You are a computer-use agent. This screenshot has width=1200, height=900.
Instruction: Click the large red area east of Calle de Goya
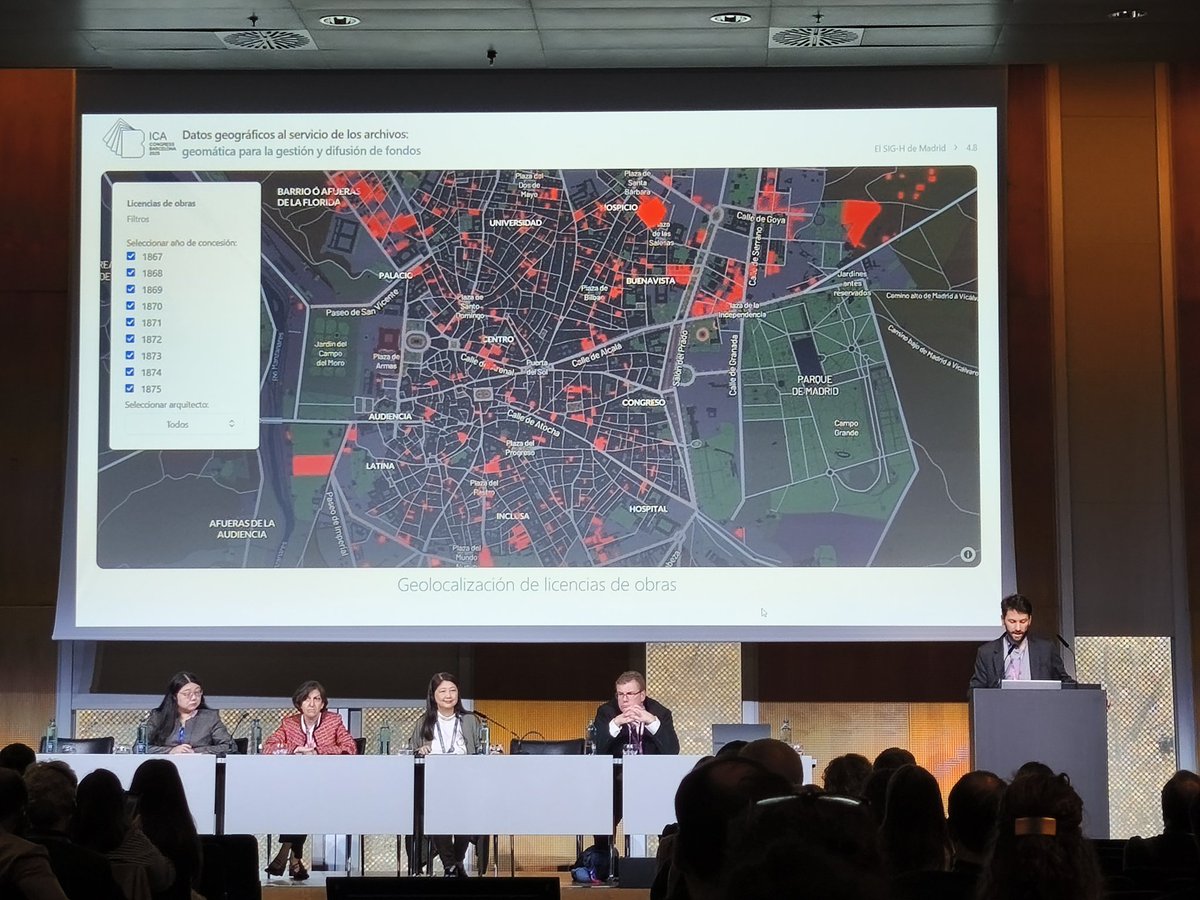pyautogui.click(x=859, y=221)
